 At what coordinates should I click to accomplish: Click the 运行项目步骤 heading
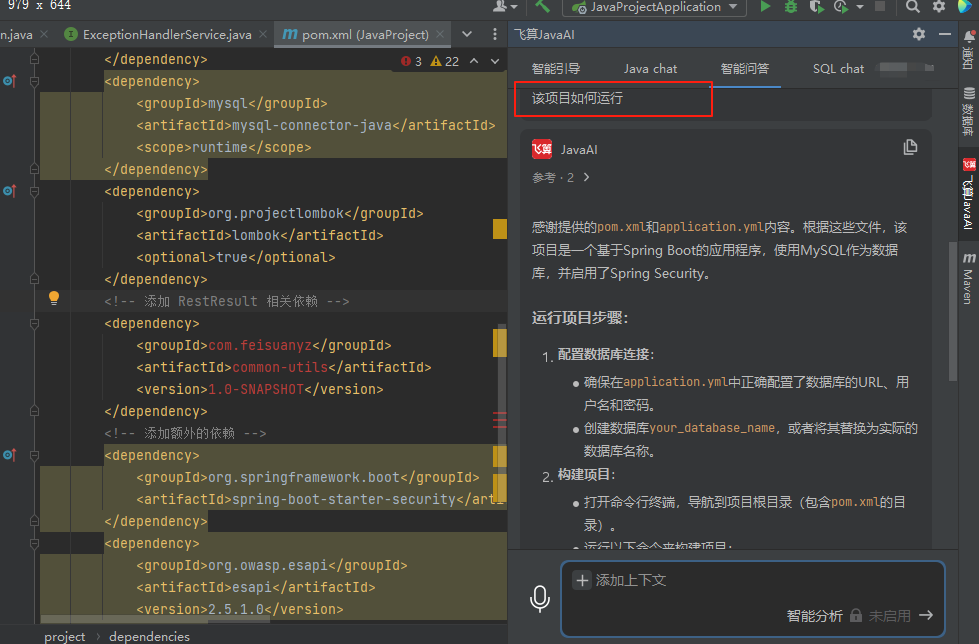point(579,318)
